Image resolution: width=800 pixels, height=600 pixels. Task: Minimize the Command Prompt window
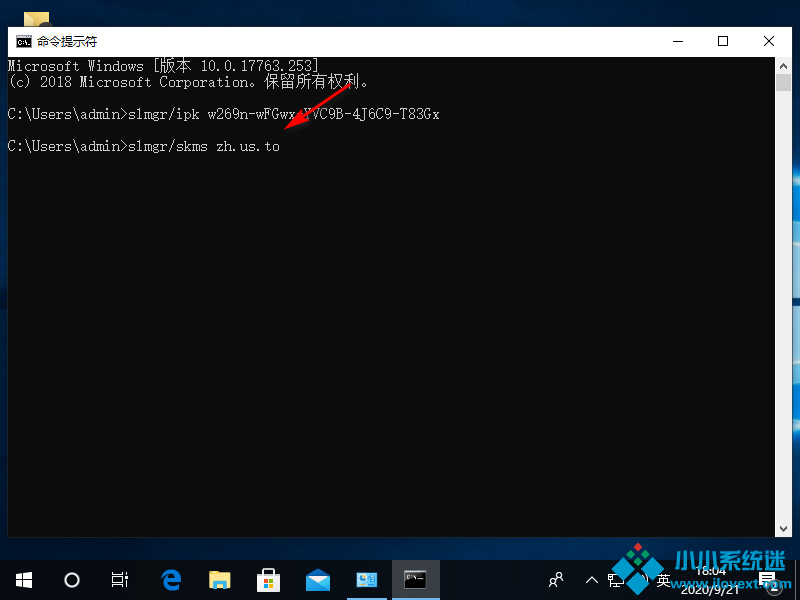(678, 41)
